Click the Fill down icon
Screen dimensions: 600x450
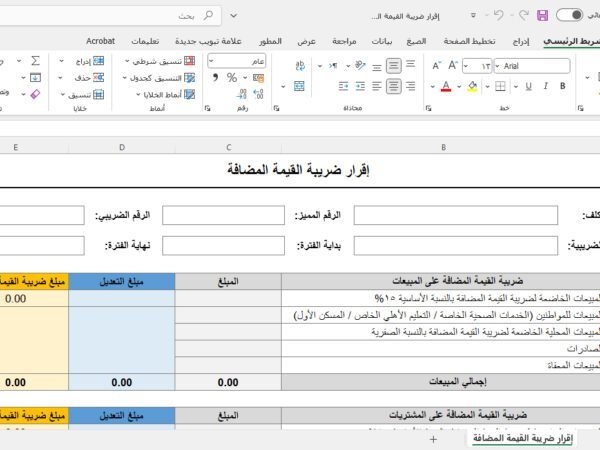point(35,78)
